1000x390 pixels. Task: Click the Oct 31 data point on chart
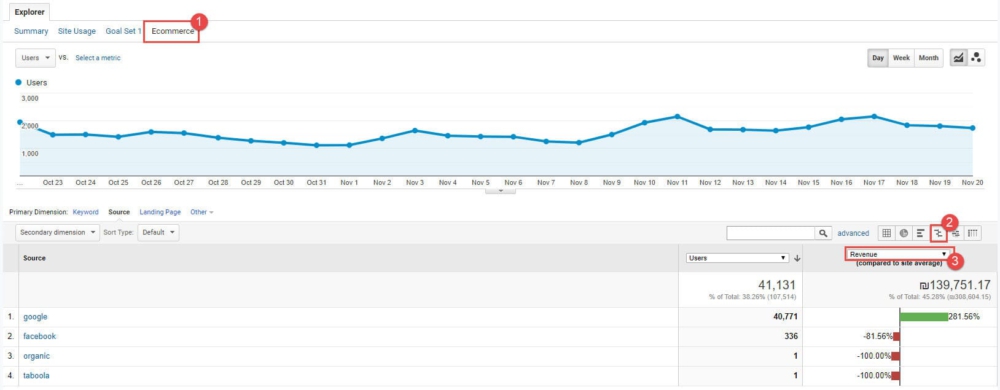(316, 145)
